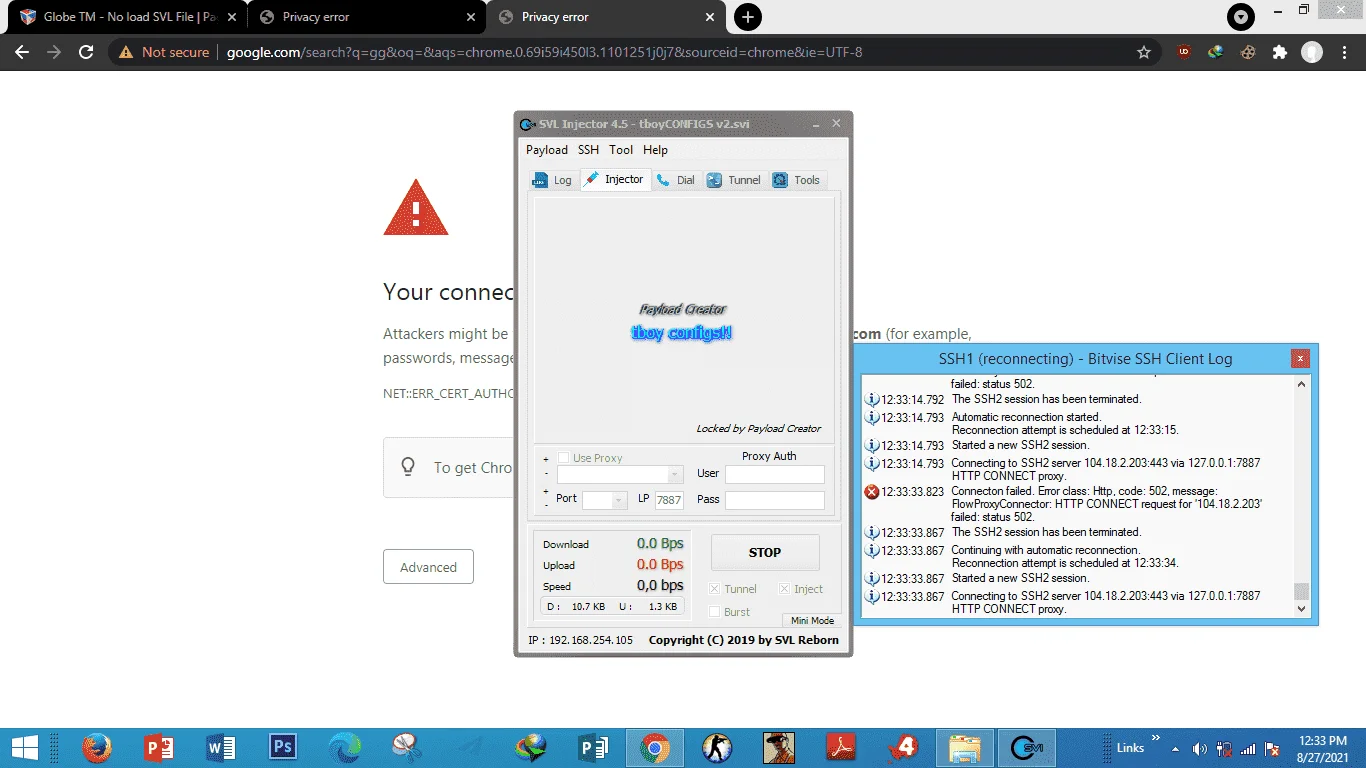Close the active Privacy error tab
Image resolution: width=1366 pixels, height=768 pixels.
click(711, 17)
